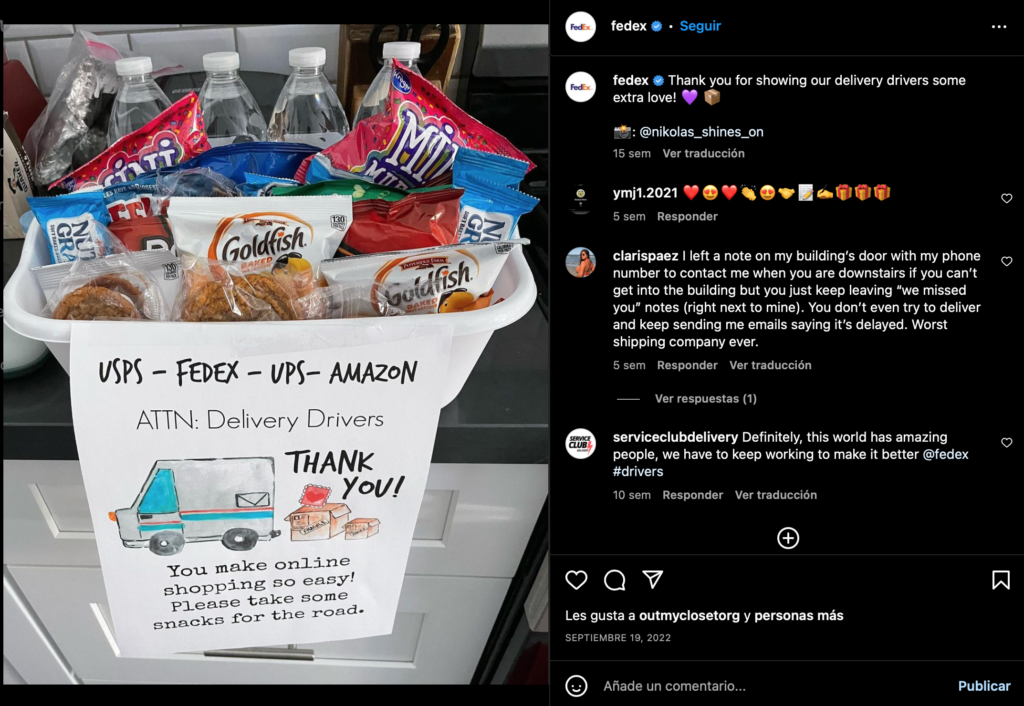Save post with bookmark icon
This screenshot has width=1024, height=706.
(x=1000, y=580)
